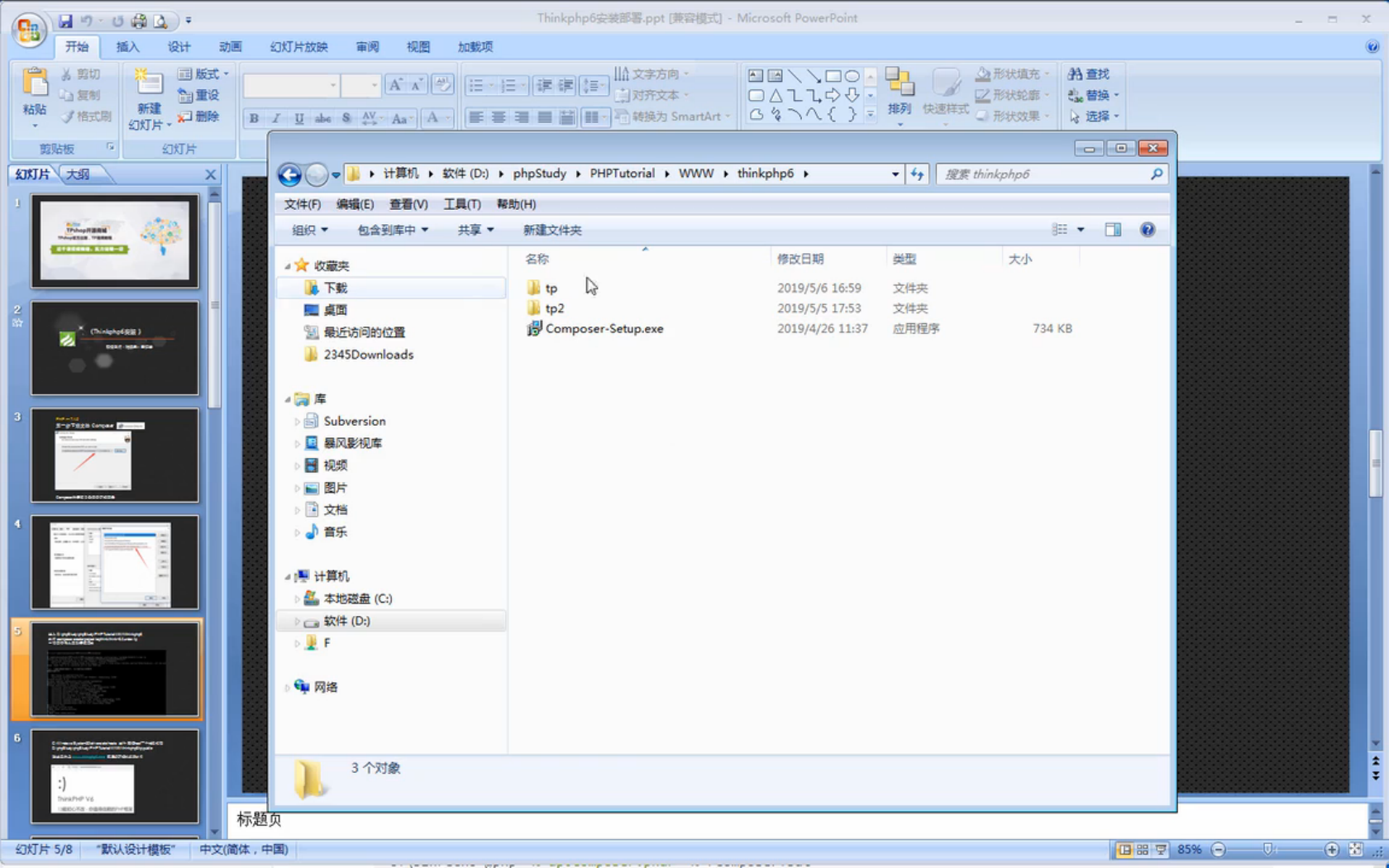Open the Layout dropdown in ribbon
The height and width of the screenshot is (868, 1389).
(x=203, y=74)
